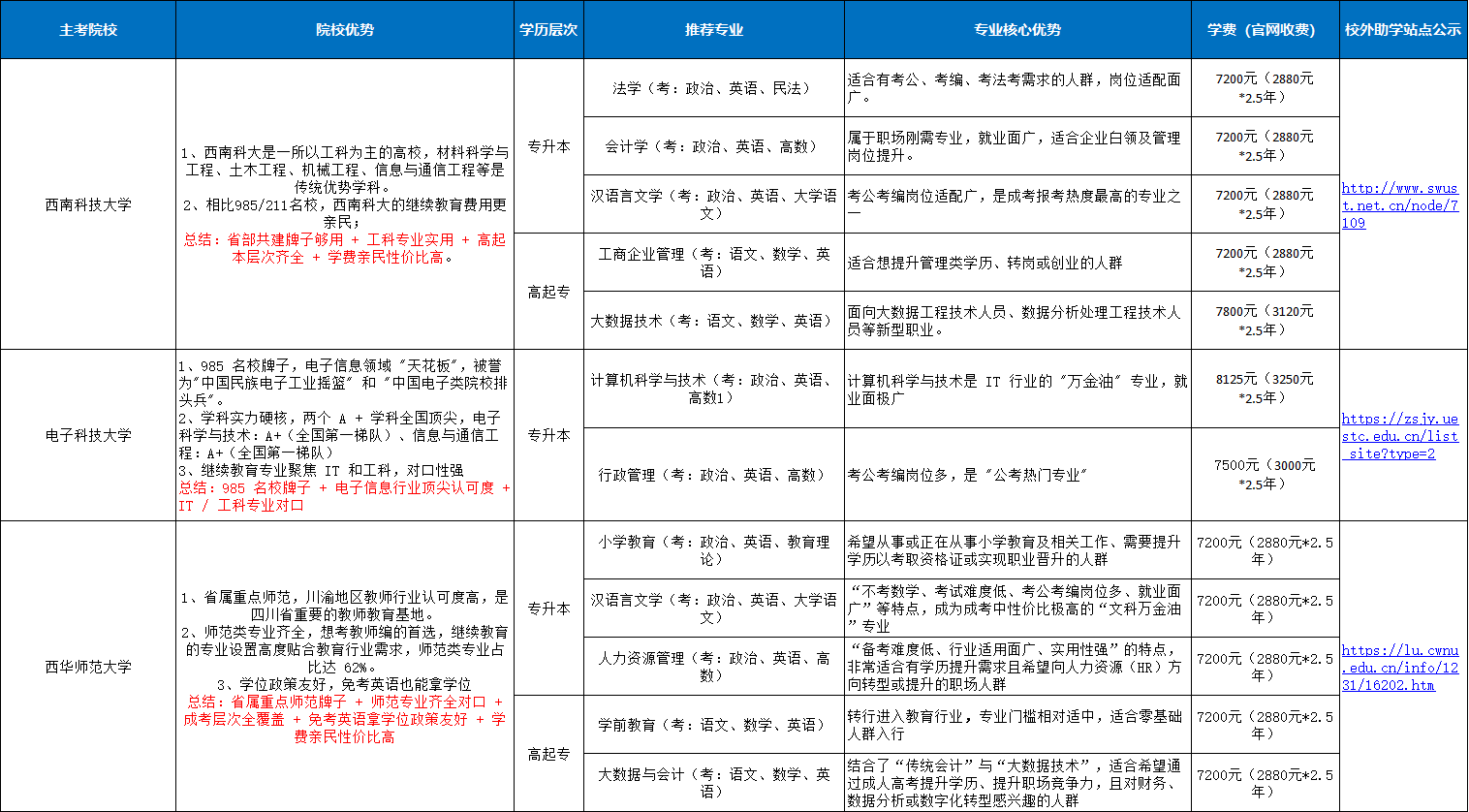Screen dimensions: 1469x812
Task: Click the 7800元（3120元*2.5年）fee cell
Action: (1265, 321)
